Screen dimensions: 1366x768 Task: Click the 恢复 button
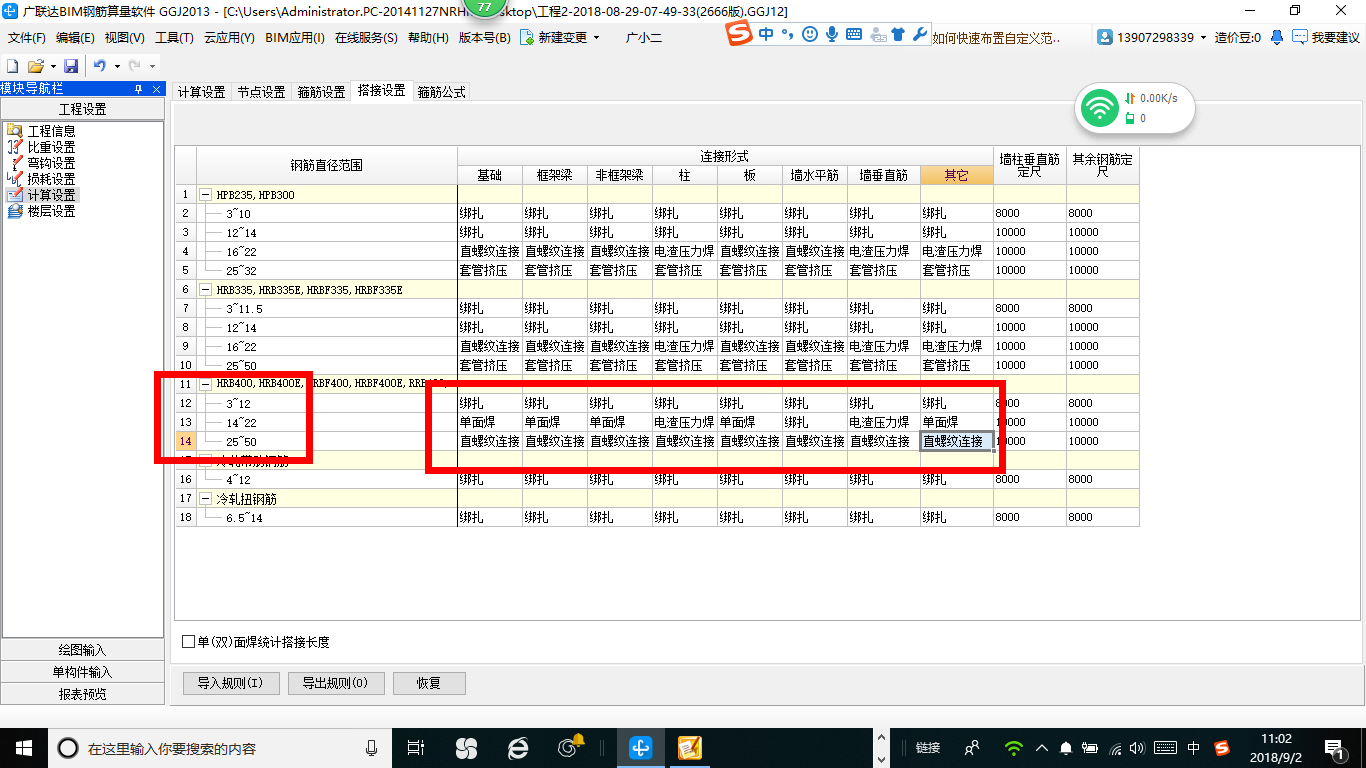[x=429, y=684]
